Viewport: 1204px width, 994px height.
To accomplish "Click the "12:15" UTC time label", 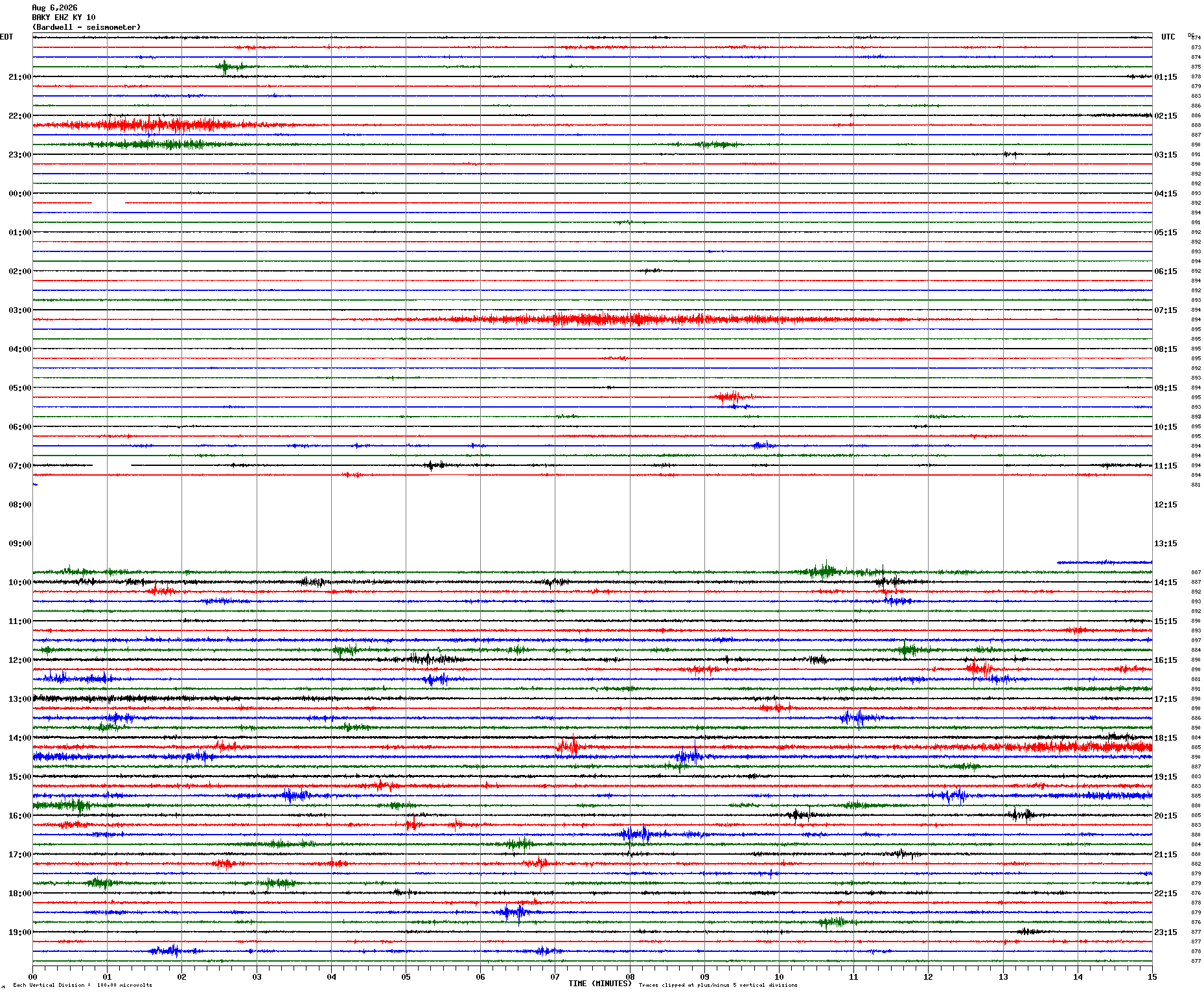I will 1166,505.
